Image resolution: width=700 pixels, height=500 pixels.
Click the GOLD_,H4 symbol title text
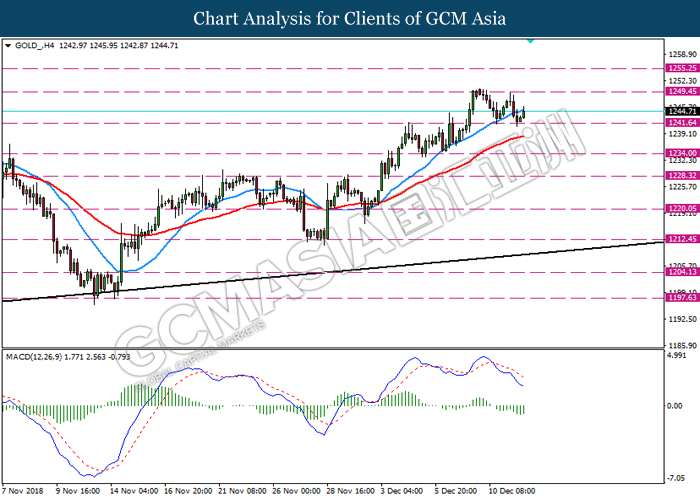click(35, 46)
